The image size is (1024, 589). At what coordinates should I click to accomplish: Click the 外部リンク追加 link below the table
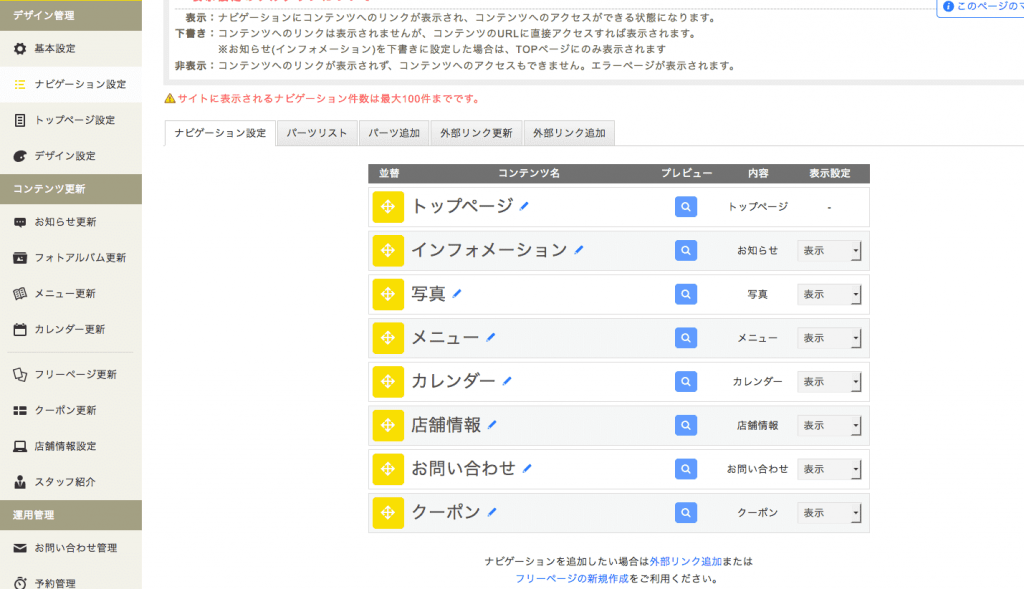(685, 561)
